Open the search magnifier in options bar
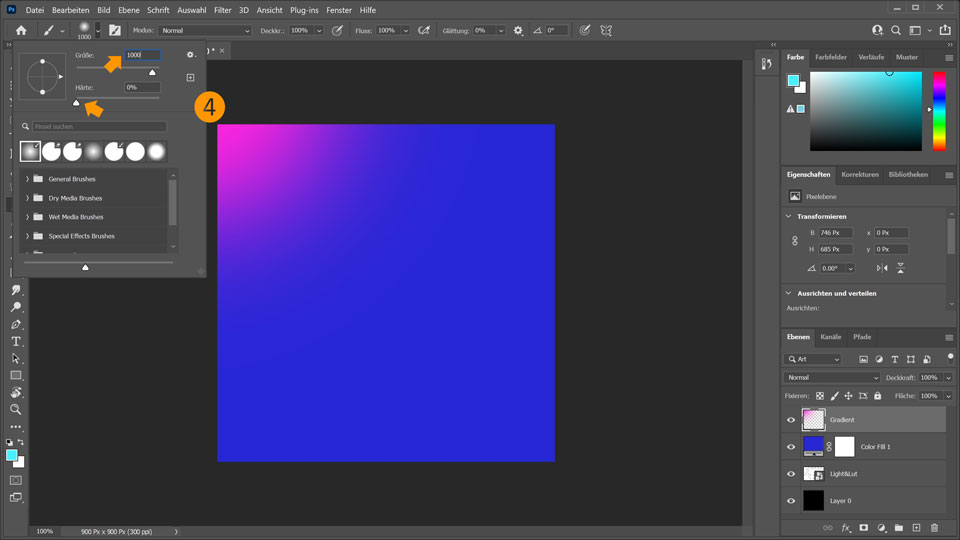Screen dimensions: 960x540 point(896,30)
